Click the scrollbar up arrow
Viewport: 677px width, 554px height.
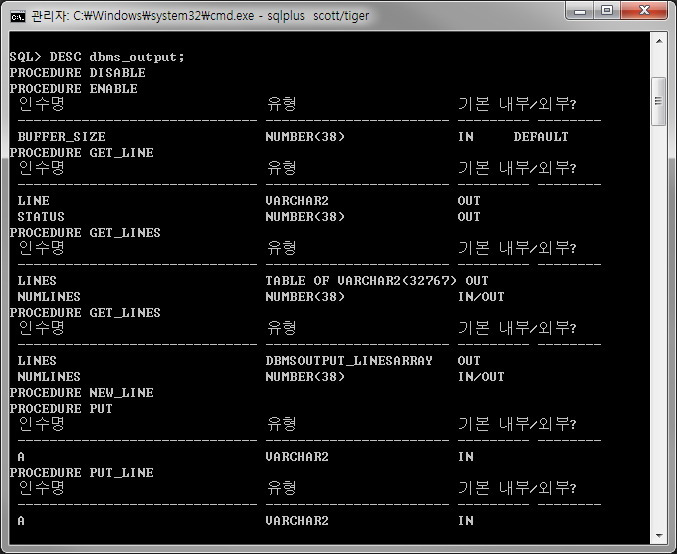pyautogui.click(x=658, y=41)
